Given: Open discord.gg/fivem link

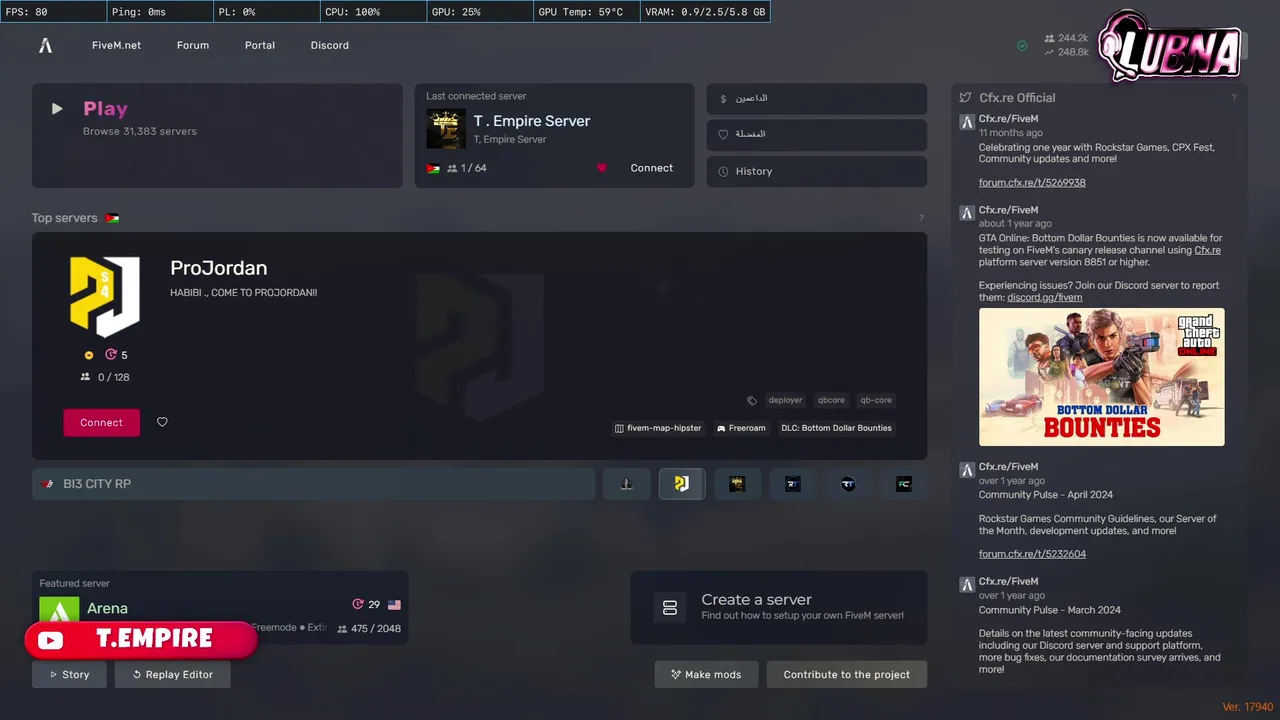Looking at the screenshot, I should click(x=1044, y=297).
